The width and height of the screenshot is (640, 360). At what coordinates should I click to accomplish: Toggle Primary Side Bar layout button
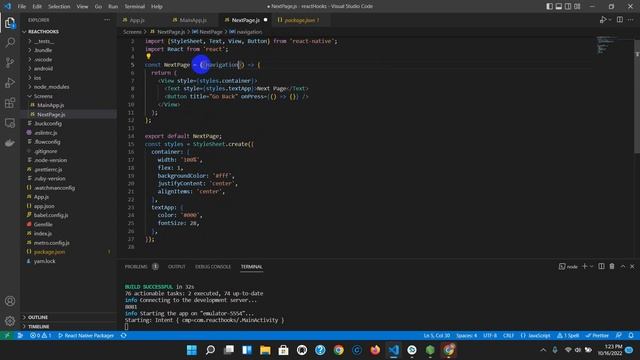(x=549, y=6)
